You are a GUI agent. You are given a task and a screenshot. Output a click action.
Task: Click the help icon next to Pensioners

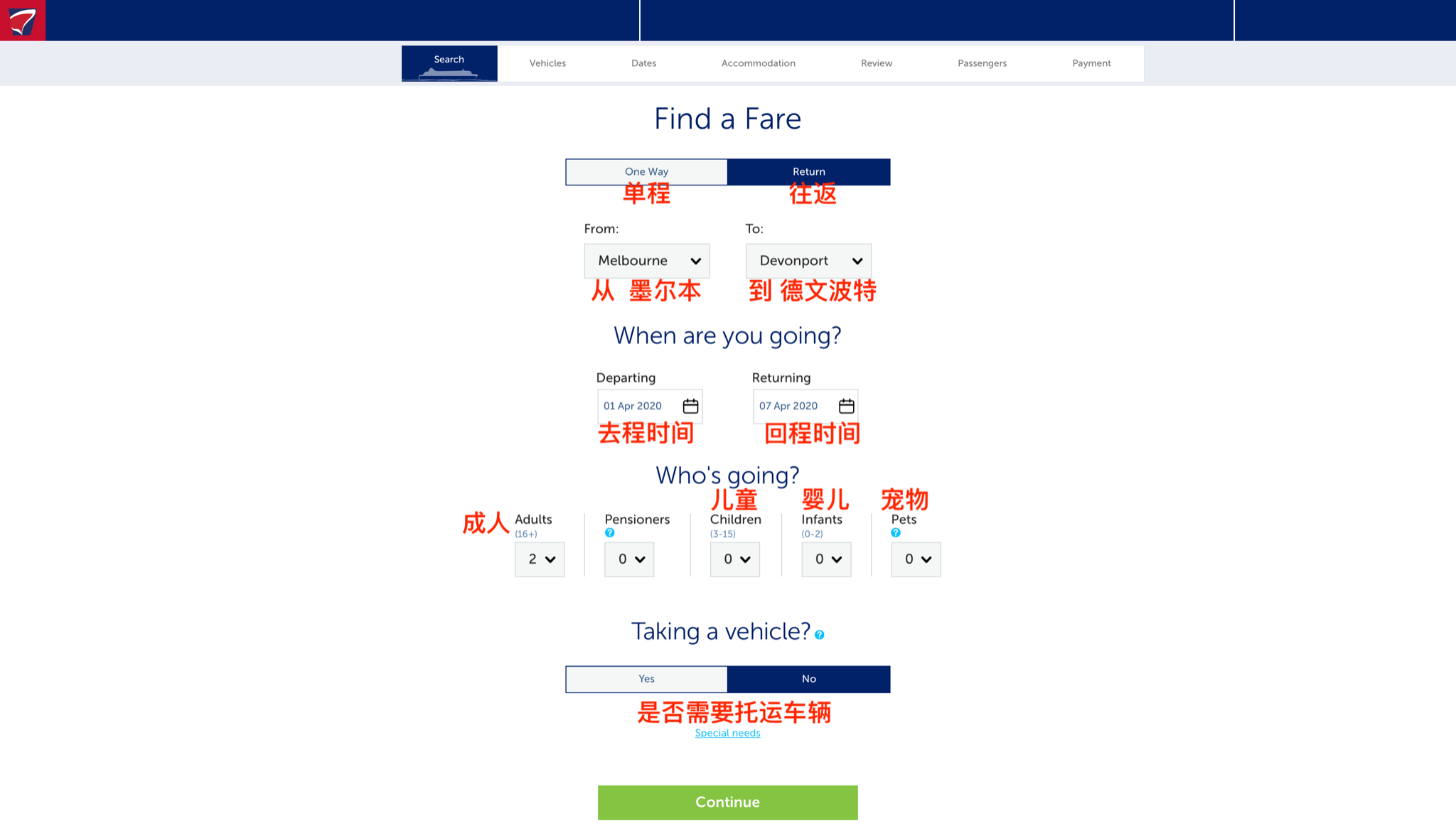608,532
